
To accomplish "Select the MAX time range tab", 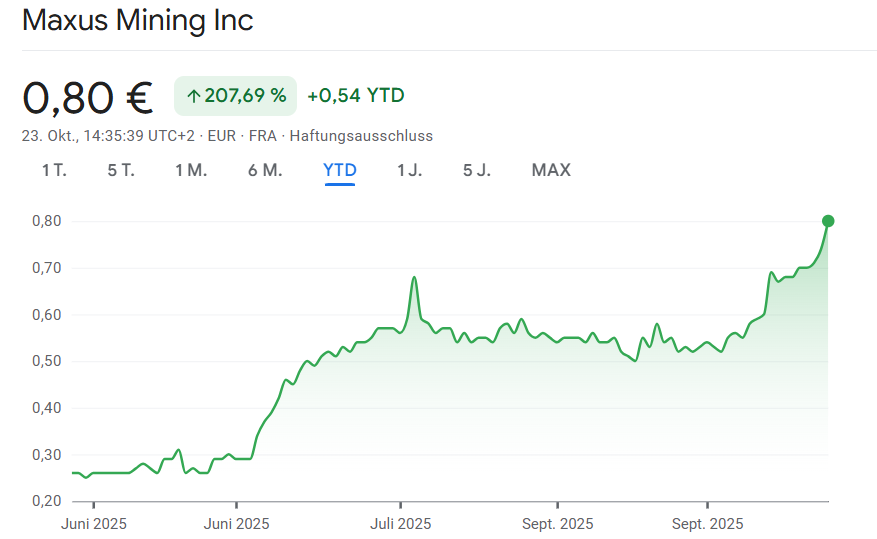I will [x=551, y=170].
